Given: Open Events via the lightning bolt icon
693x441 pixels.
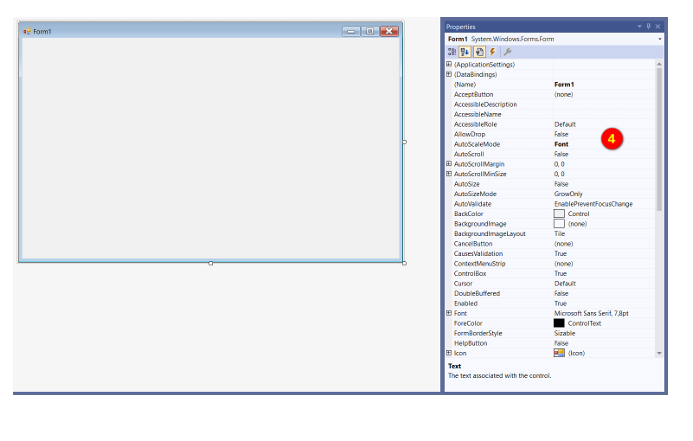Looking at the screenshot, I should tap(493, 51).
